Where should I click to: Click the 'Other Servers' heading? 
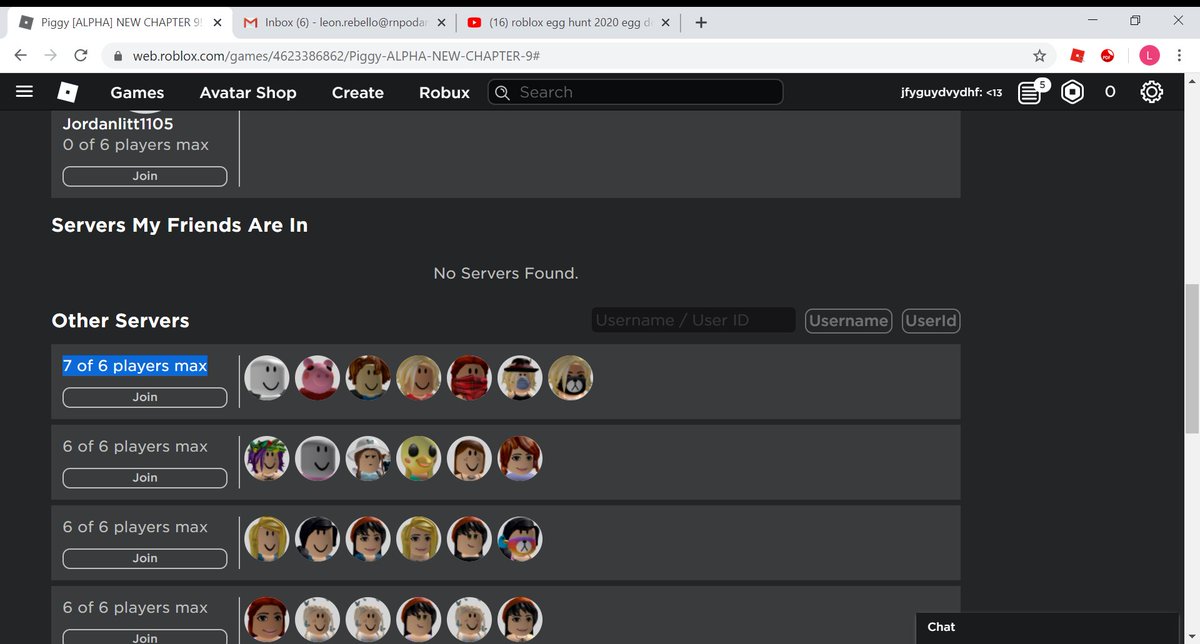coord(120,321)
